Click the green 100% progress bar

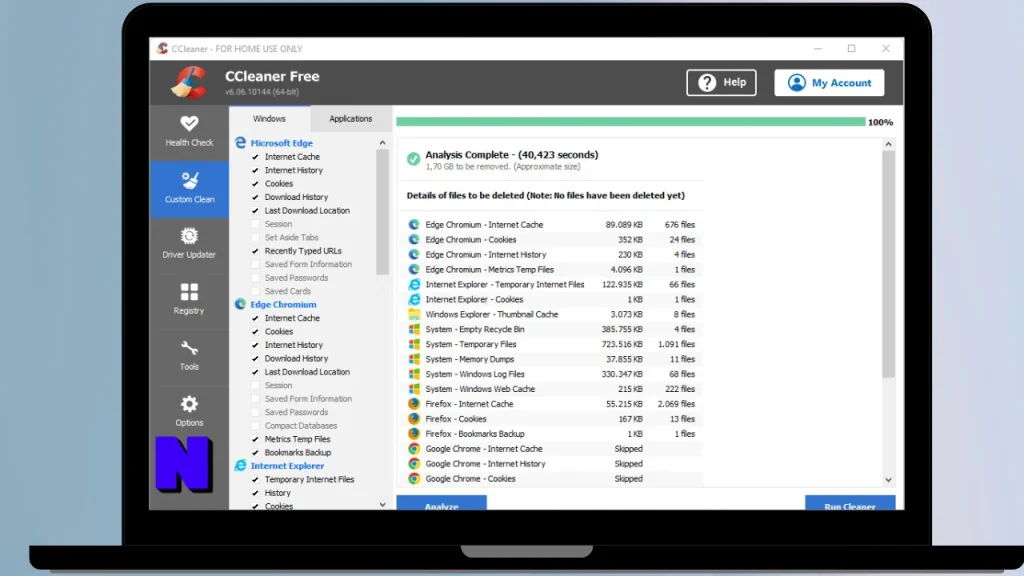coord(631,121)
